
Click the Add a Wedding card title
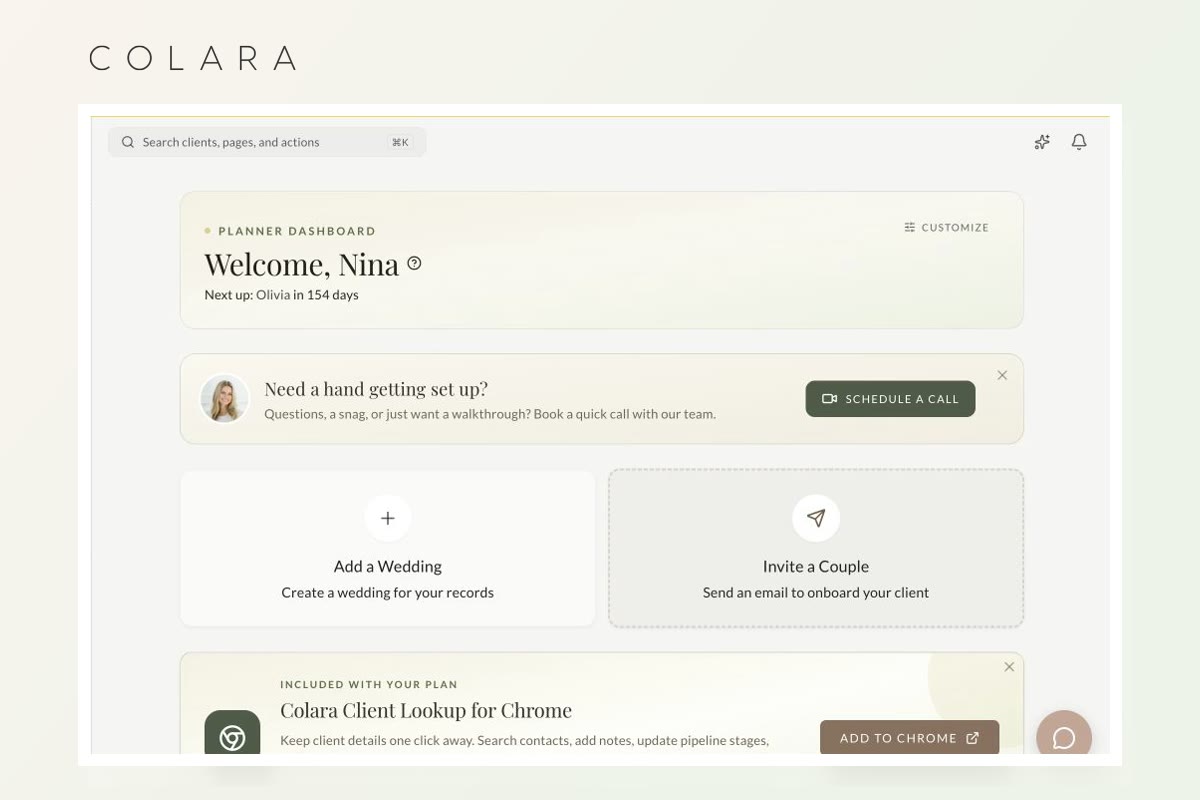point(388,566)
